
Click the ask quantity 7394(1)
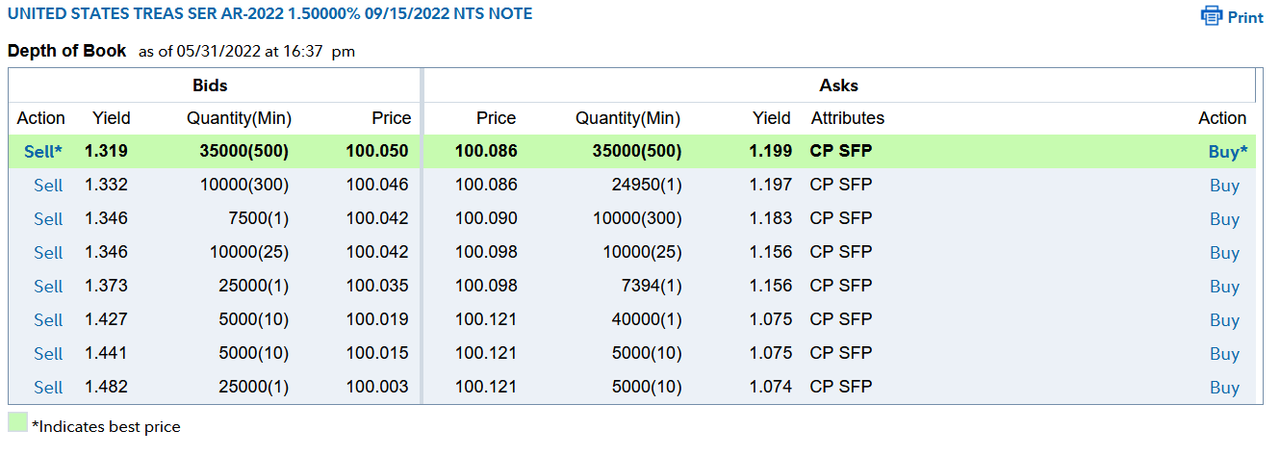tap(651, 286)
